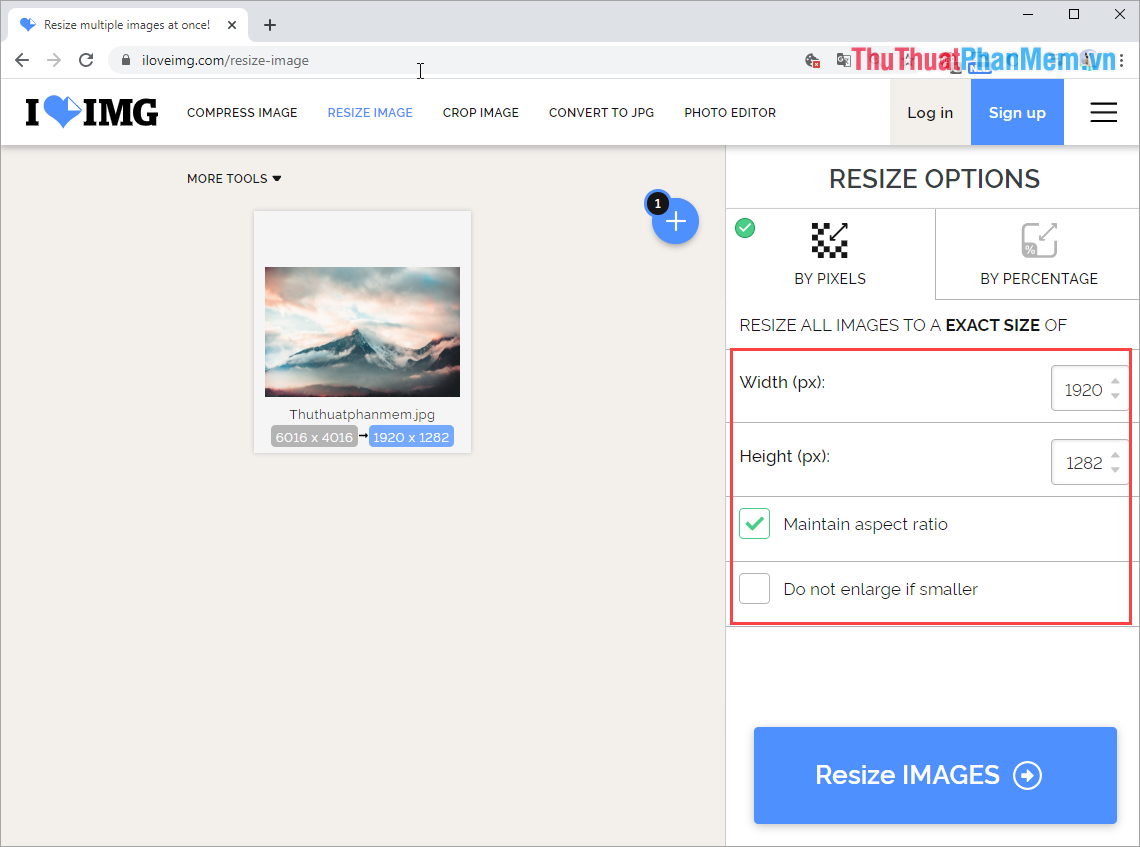Image resolution: width=1140 pixels, height=847 pixels.
Task: Open the CROP IMAGE menu item
Action: (480, 112)
